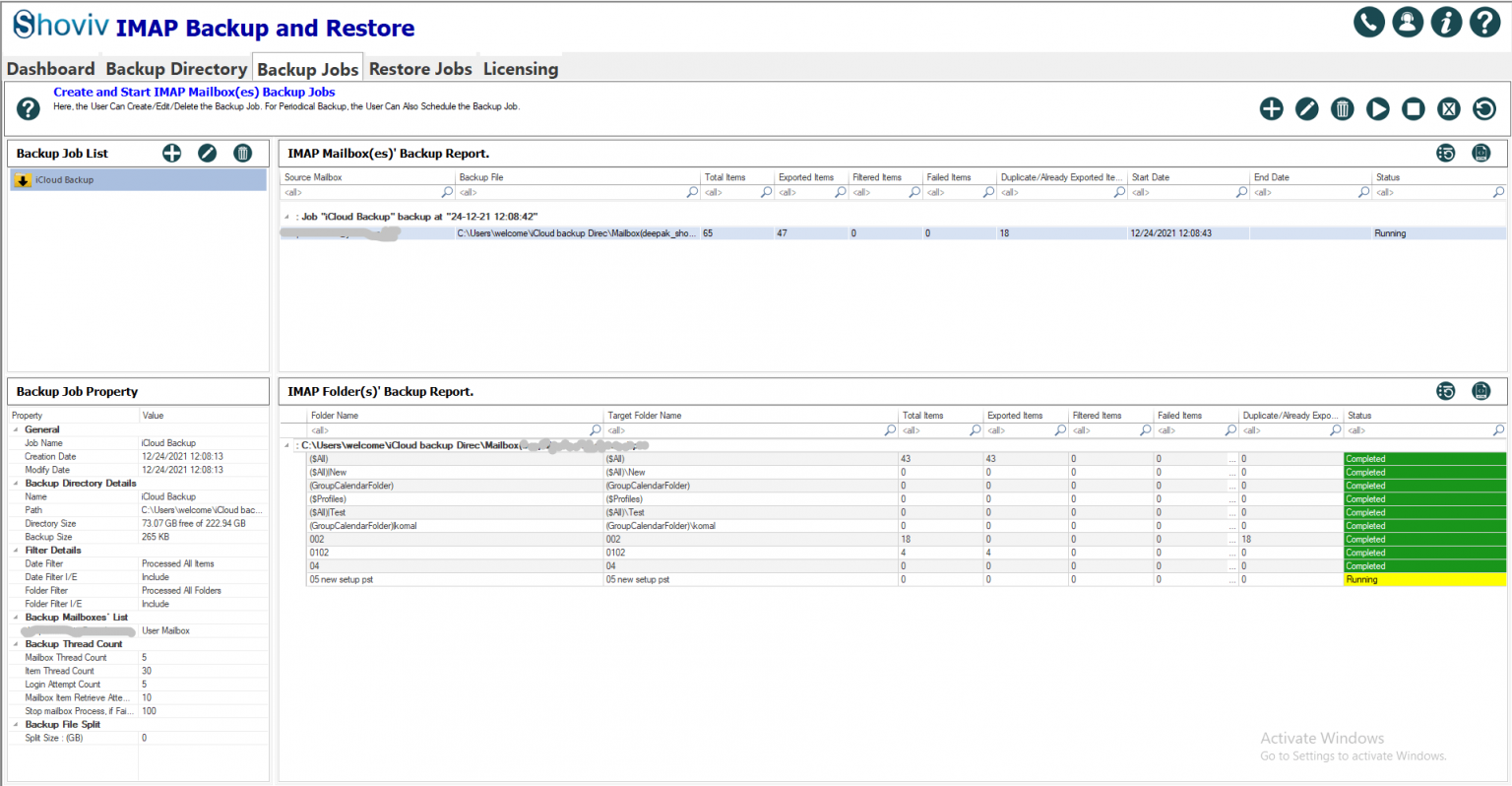Collapse the Filter Details group

(x=16, y=551)
